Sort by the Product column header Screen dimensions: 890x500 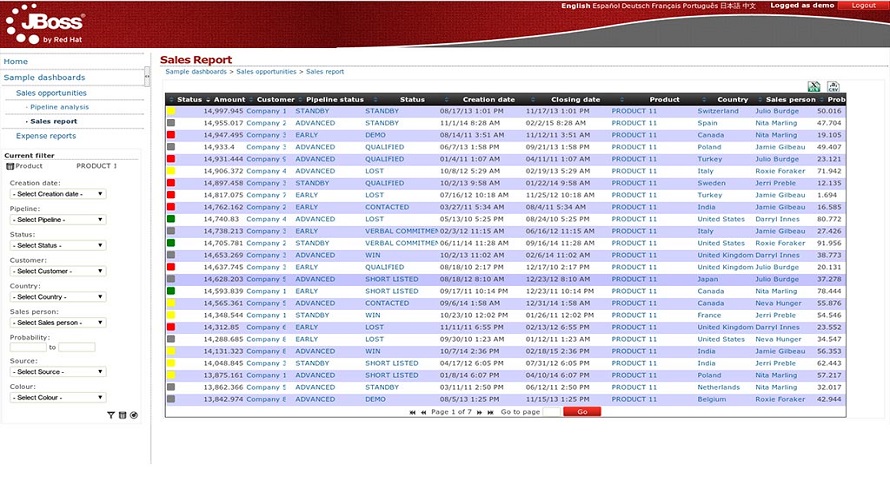(664, 99)
